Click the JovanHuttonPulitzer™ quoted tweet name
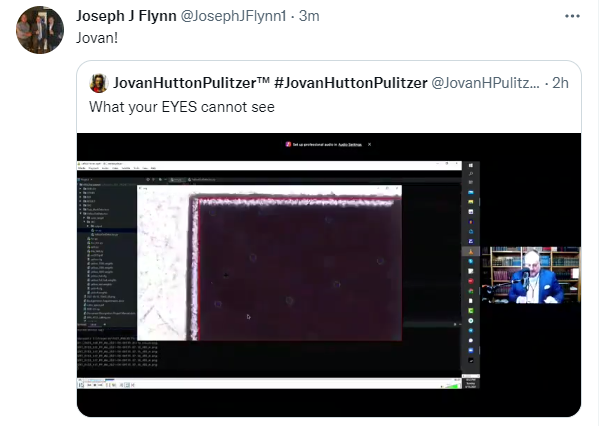 click(x=270, y=83)
